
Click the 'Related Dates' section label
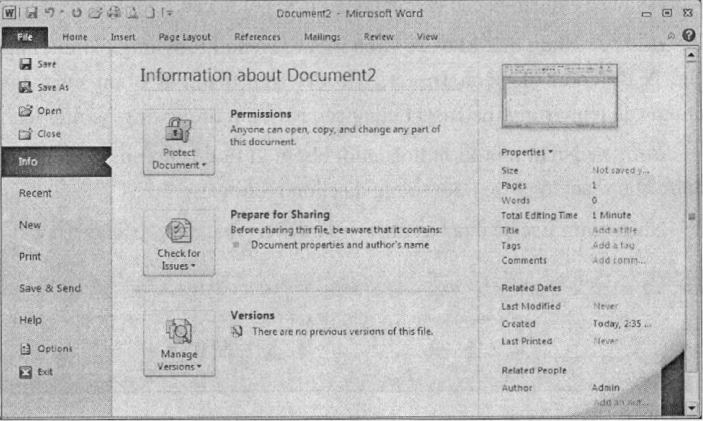coord(531,288)
